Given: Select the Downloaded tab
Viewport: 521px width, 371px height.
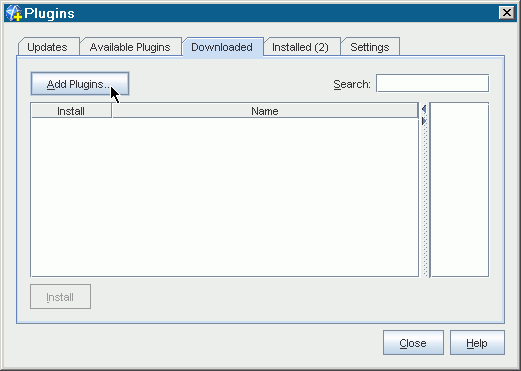Looking at the screenshot, I should pyautogui.click(x=222, y=47).
